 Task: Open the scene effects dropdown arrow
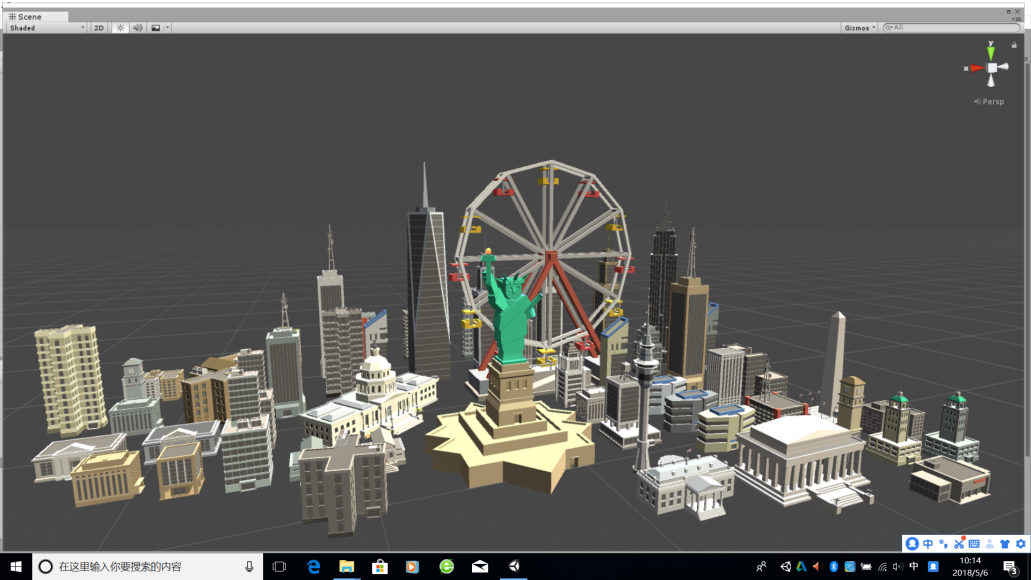tap(168, 28)
